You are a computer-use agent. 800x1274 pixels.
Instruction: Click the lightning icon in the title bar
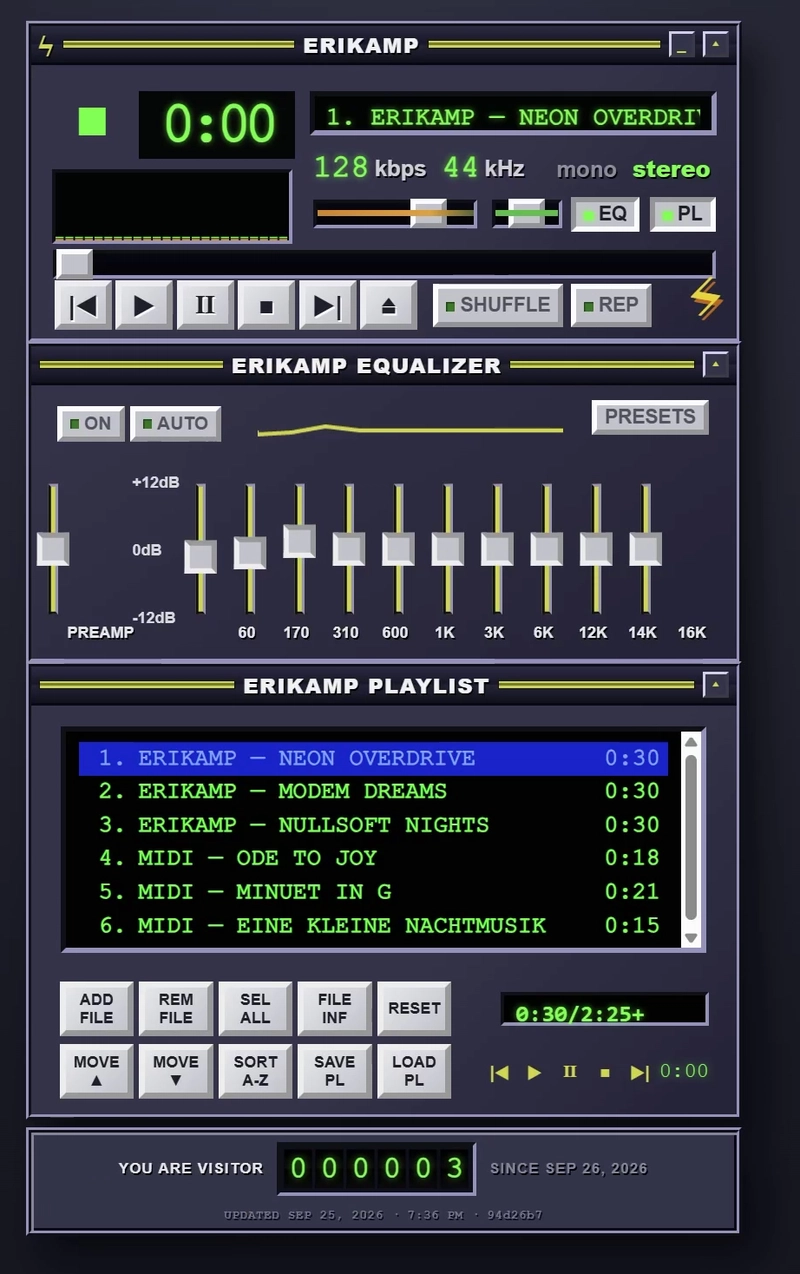tap(45, 45)
